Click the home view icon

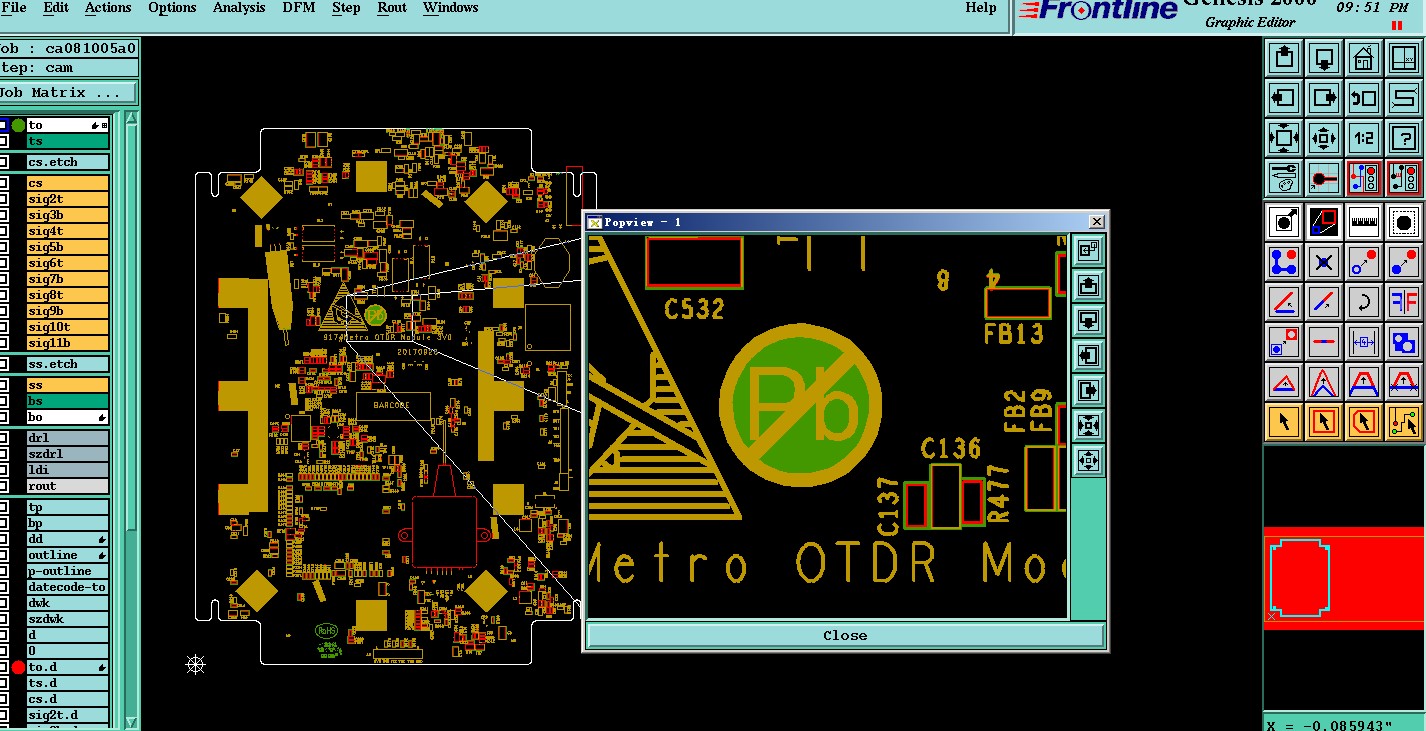point(1364,58)
